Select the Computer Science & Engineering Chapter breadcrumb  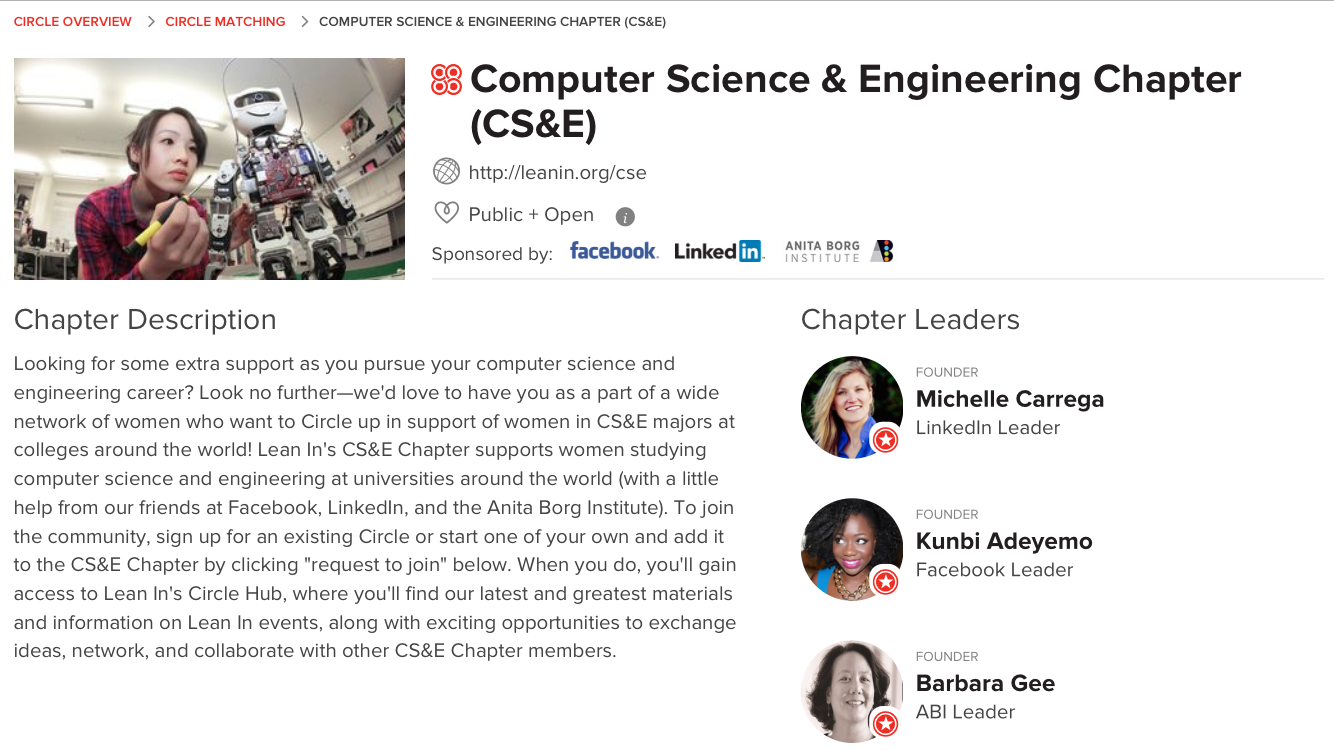click(x=492, y=21)
